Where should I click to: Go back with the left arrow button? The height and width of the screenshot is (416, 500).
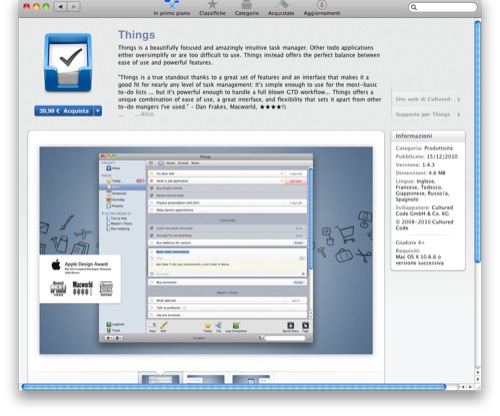tap(61, 6)
